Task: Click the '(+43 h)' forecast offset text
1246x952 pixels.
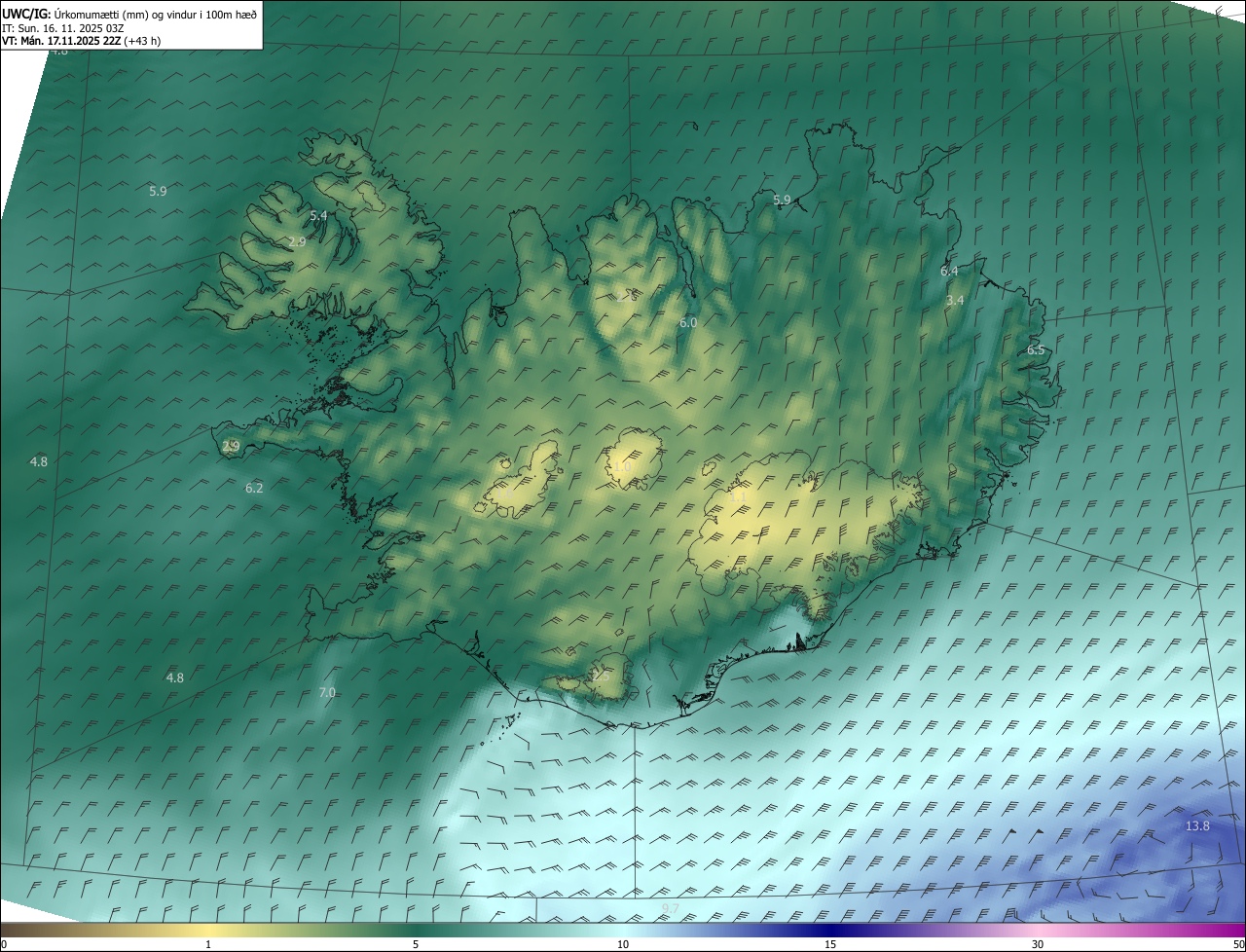Action: (142, 41)
